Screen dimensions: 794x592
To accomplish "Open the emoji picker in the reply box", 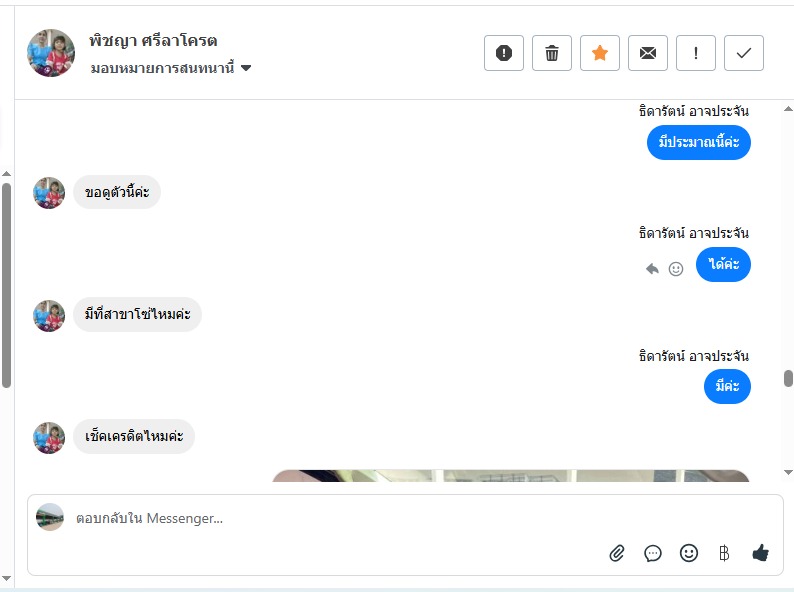I will click(689, 553).
